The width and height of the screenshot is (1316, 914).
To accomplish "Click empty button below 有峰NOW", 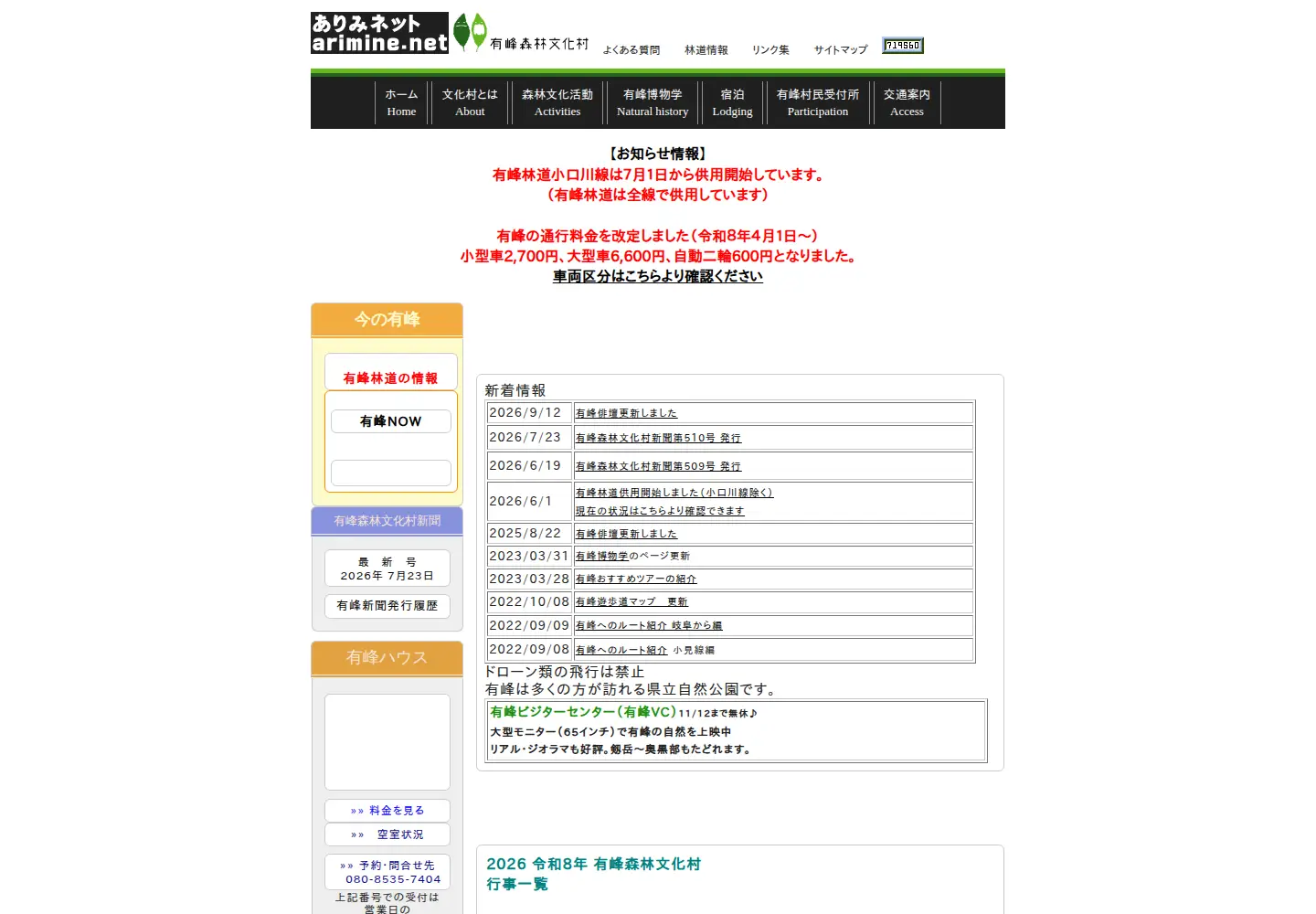I will [391, 473].
